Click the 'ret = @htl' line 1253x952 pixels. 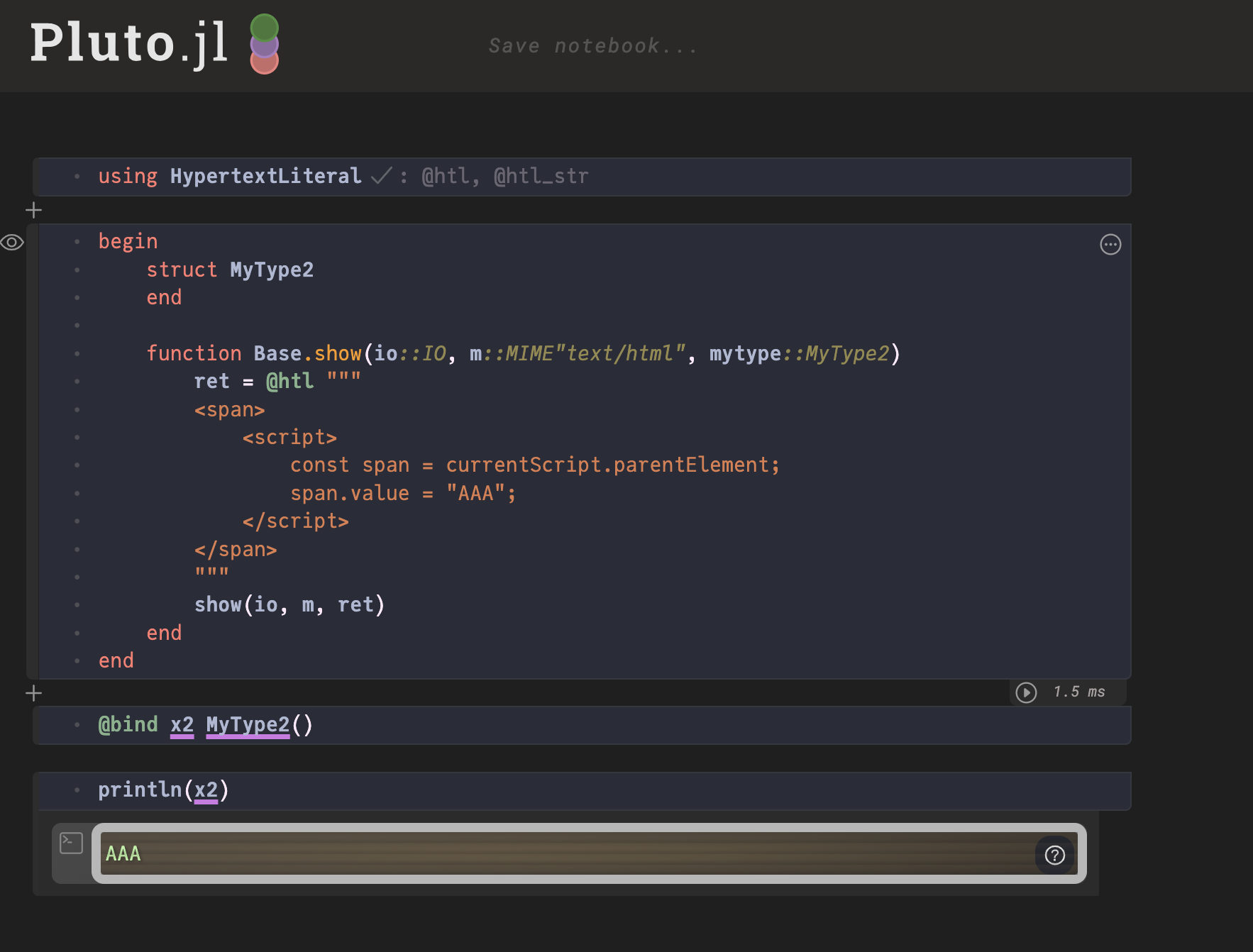[x=277, y=381]
